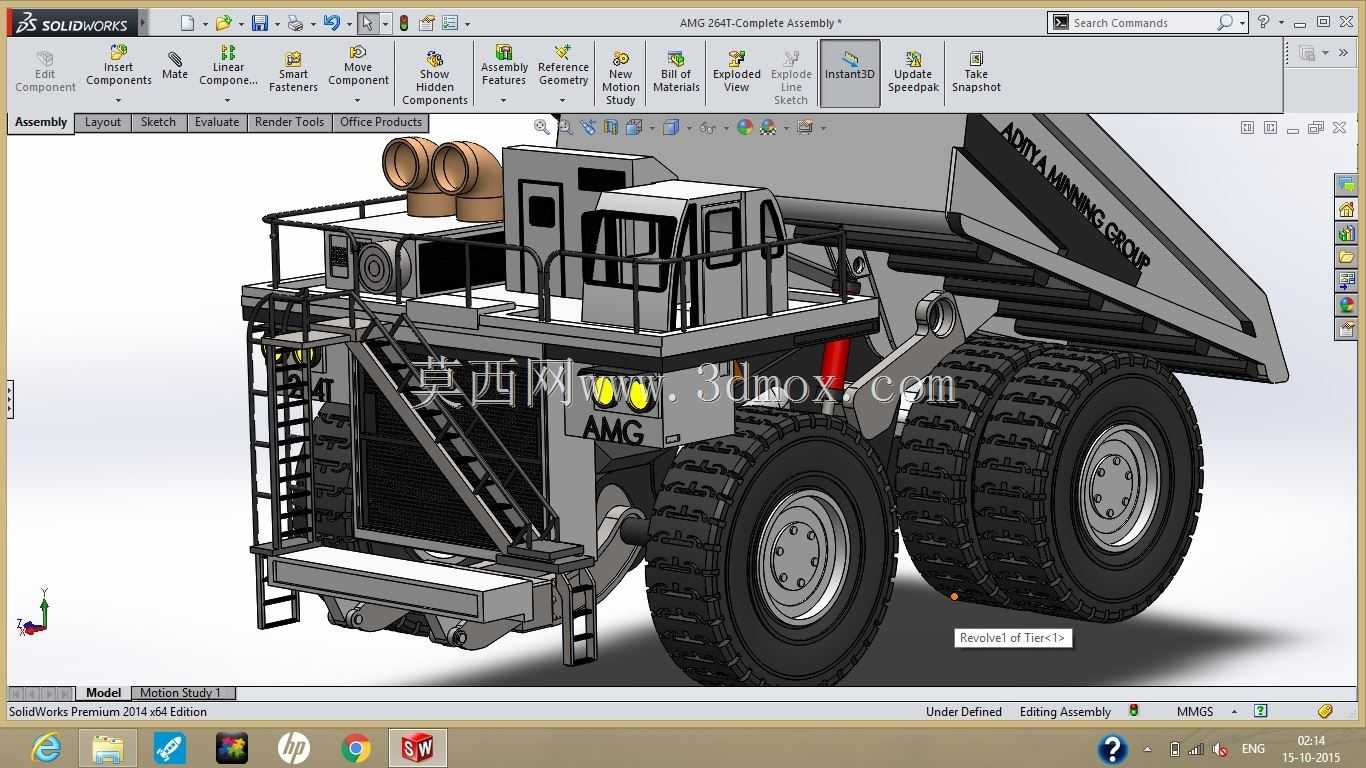Switch to Motion Study 1 tab
1366x768 pixels.
coord(181,693)
